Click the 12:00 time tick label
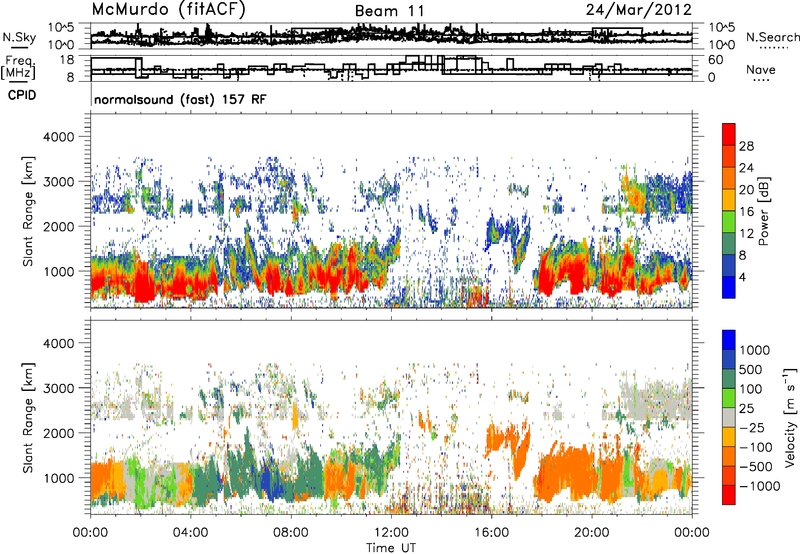 click(x=391, y=533)
